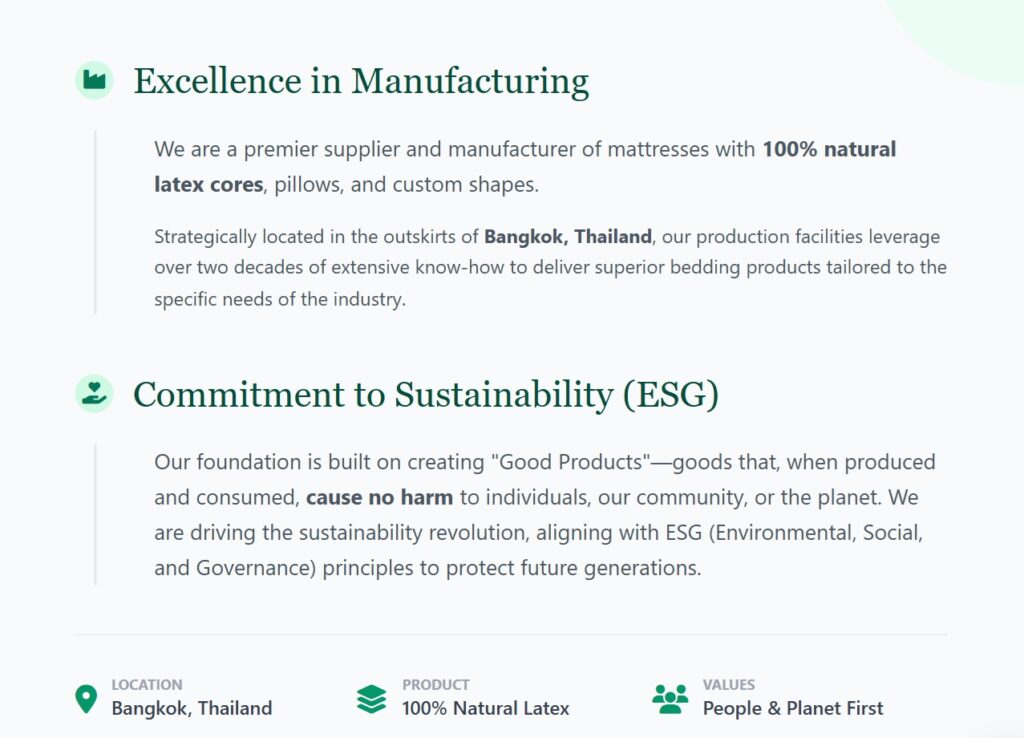Click the green location pin icon

coord(87,698)
